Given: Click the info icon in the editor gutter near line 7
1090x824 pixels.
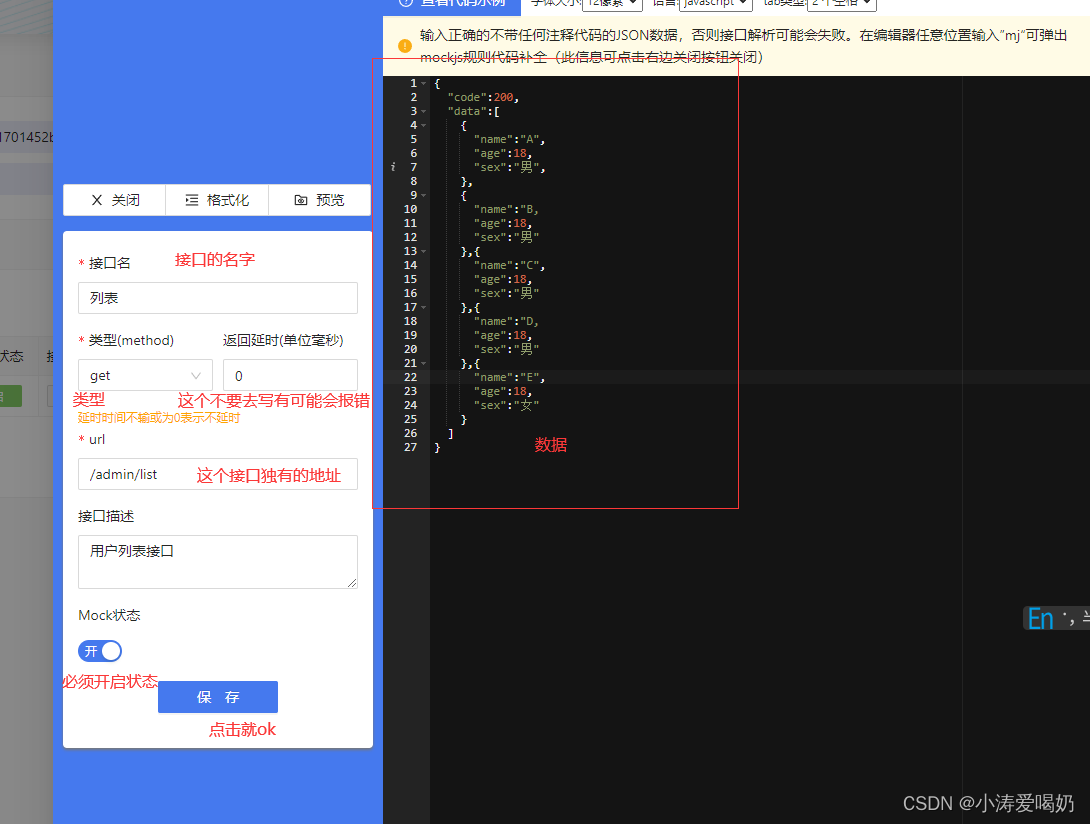Looking at the screenshot, I should click(x=393, y=166).
